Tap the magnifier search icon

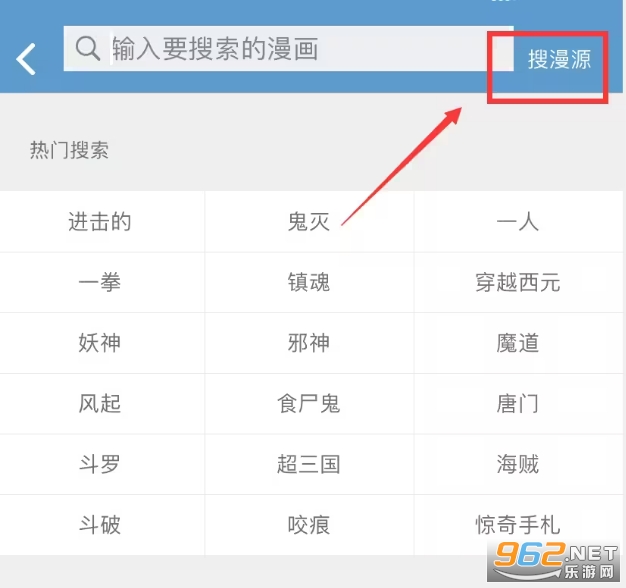tap(87, 48)
